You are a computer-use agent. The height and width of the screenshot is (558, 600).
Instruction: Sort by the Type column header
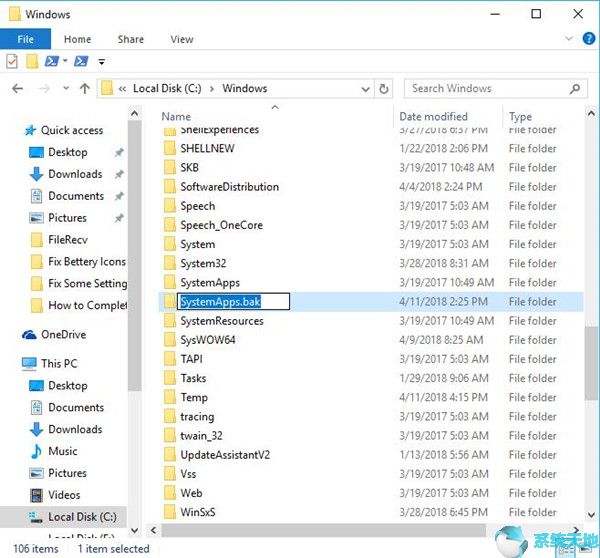[520, 116]
